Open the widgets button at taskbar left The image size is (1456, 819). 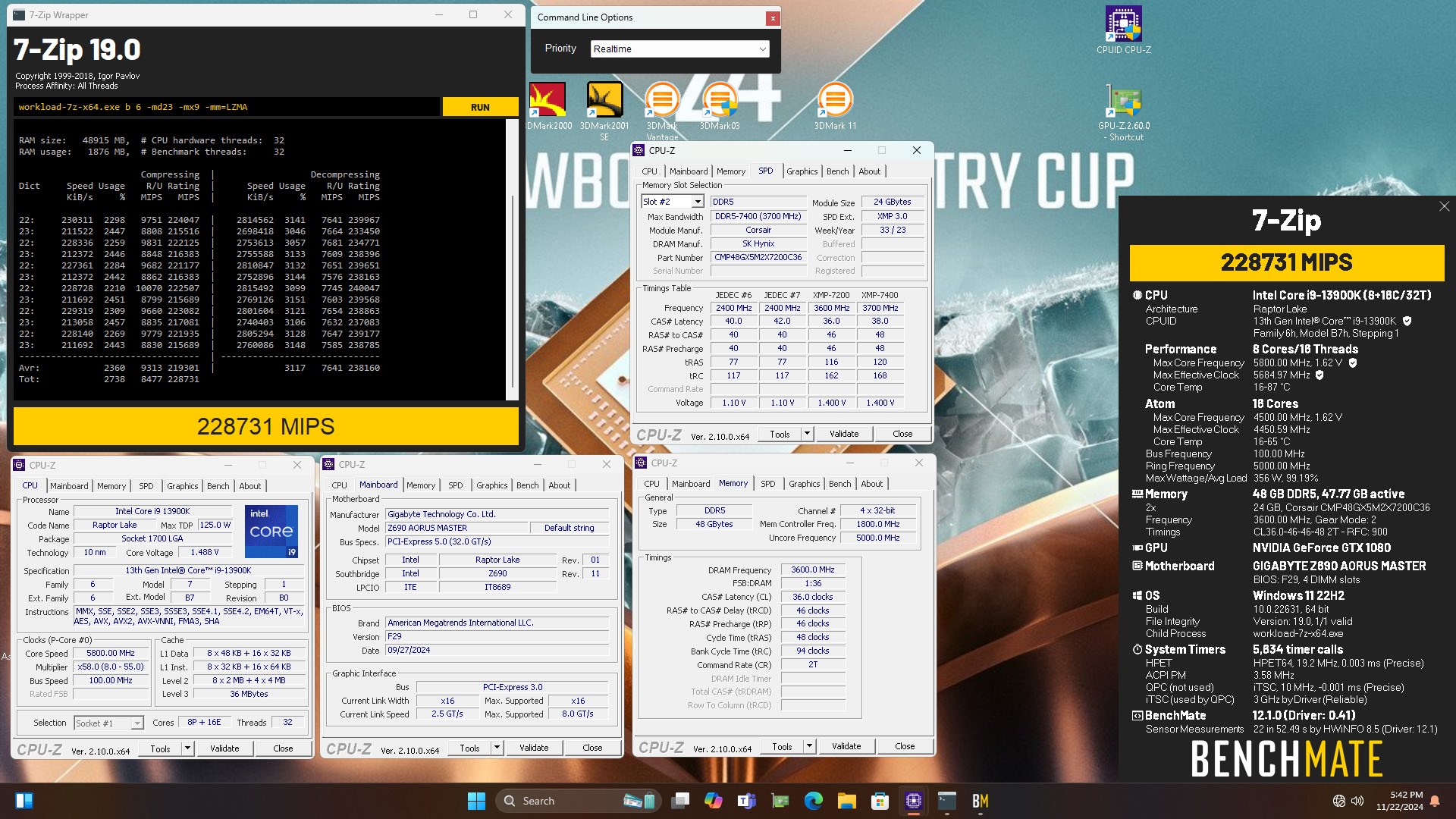pos(24,801)
